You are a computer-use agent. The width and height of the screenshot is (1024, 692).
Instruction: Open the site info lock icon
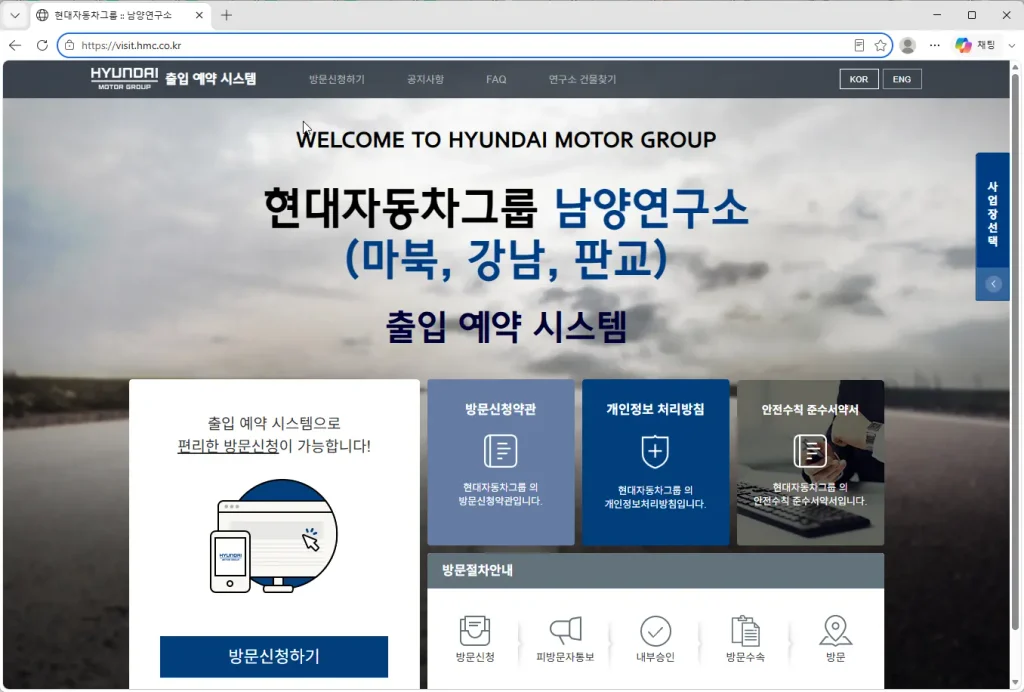(x=69, y=45)
